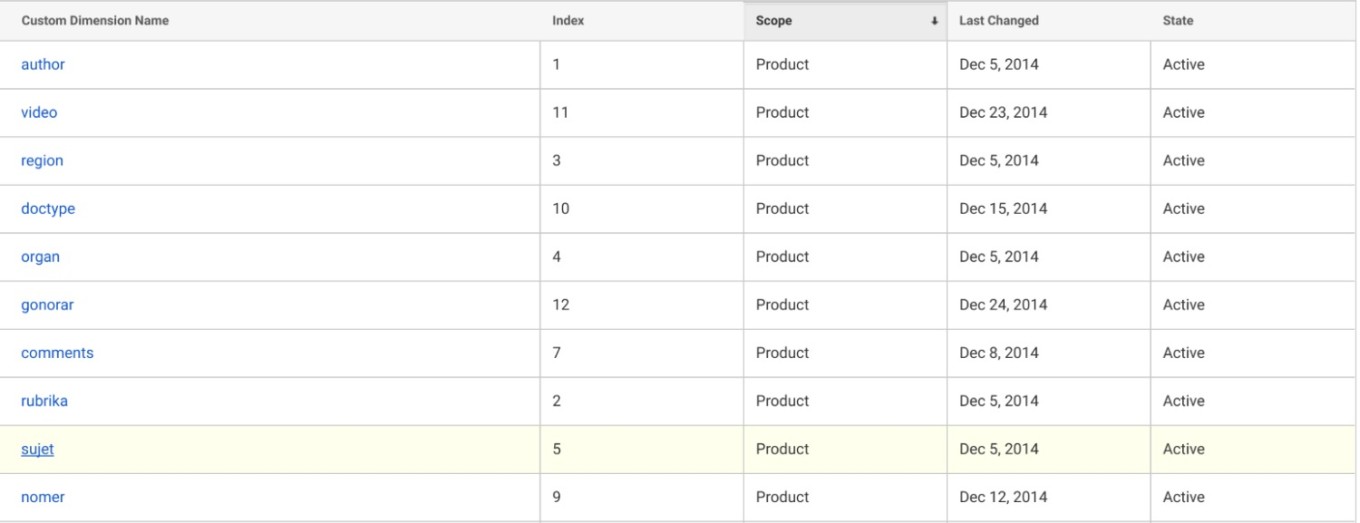The image size is (1360, 523).
Task: Open the video custom dimension
Action: (x=39, y=112)
